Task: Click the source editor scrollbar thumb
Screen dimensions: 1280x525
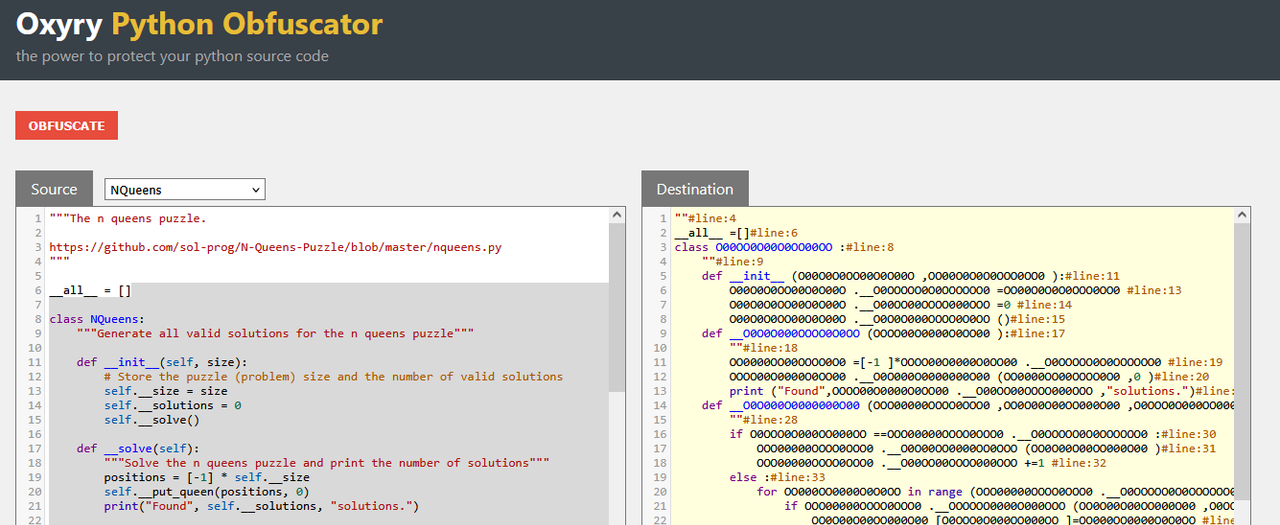Action: (616, 307)
